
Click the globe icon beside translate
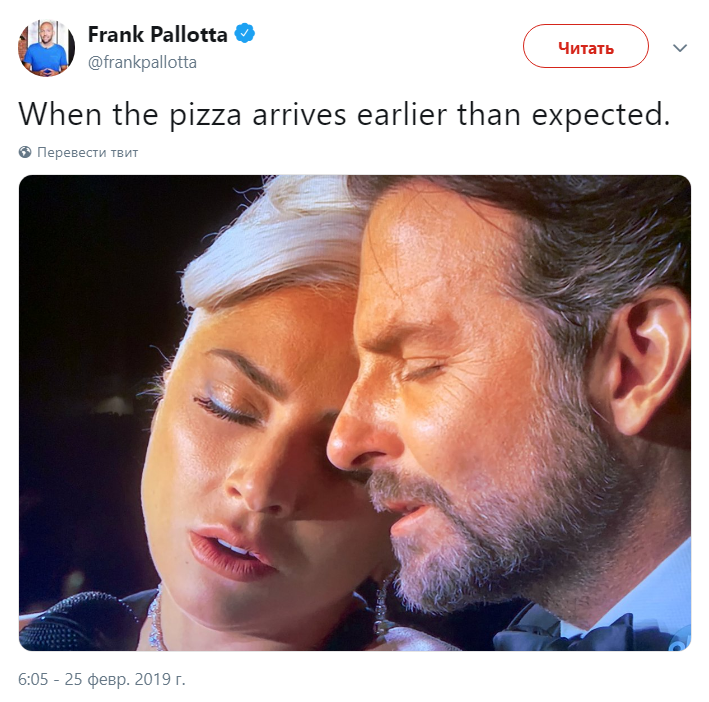click(25, 152)
